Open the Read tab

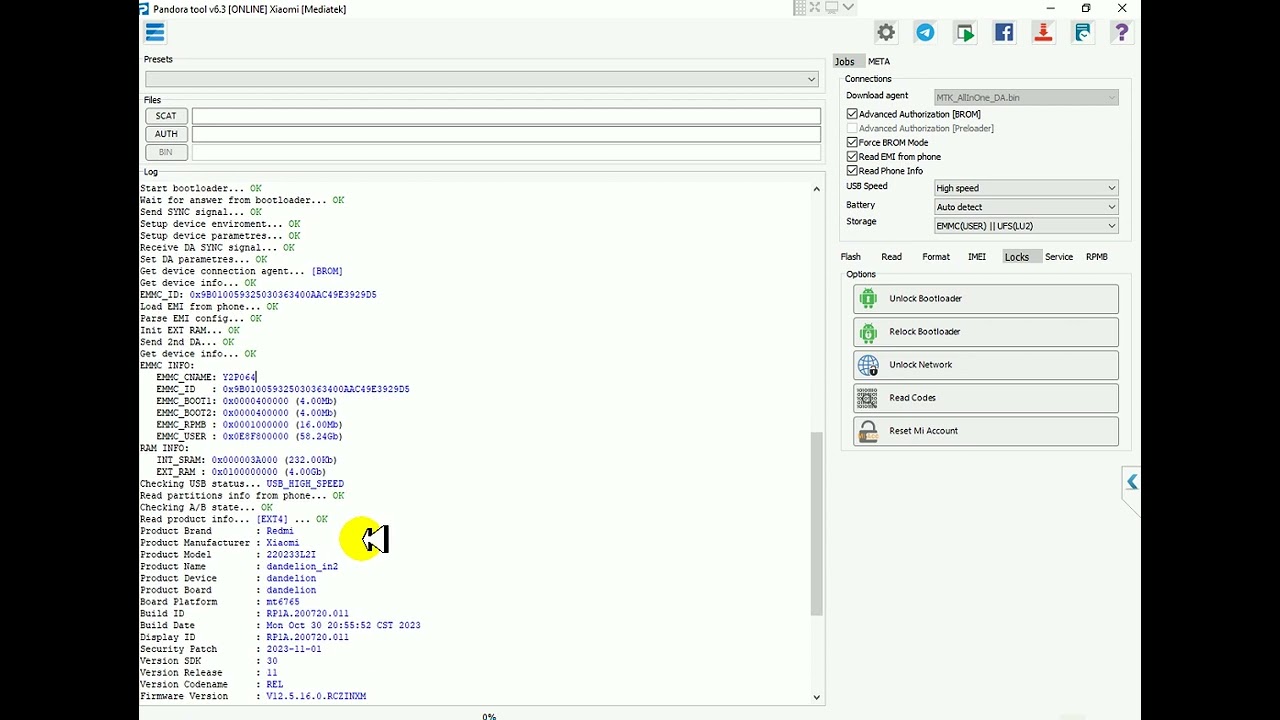tap(891, 257)
